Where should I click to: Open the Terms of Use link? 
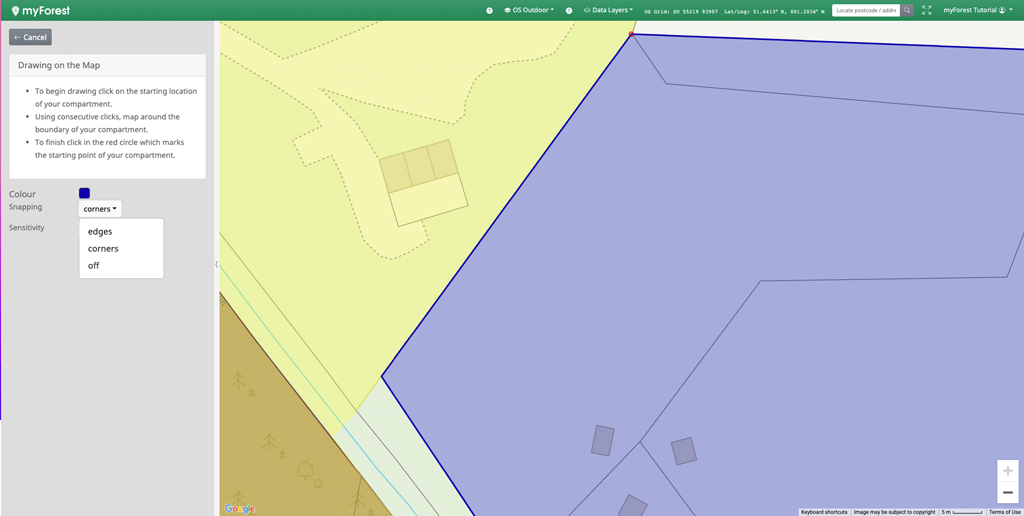tap(1004, 512)
